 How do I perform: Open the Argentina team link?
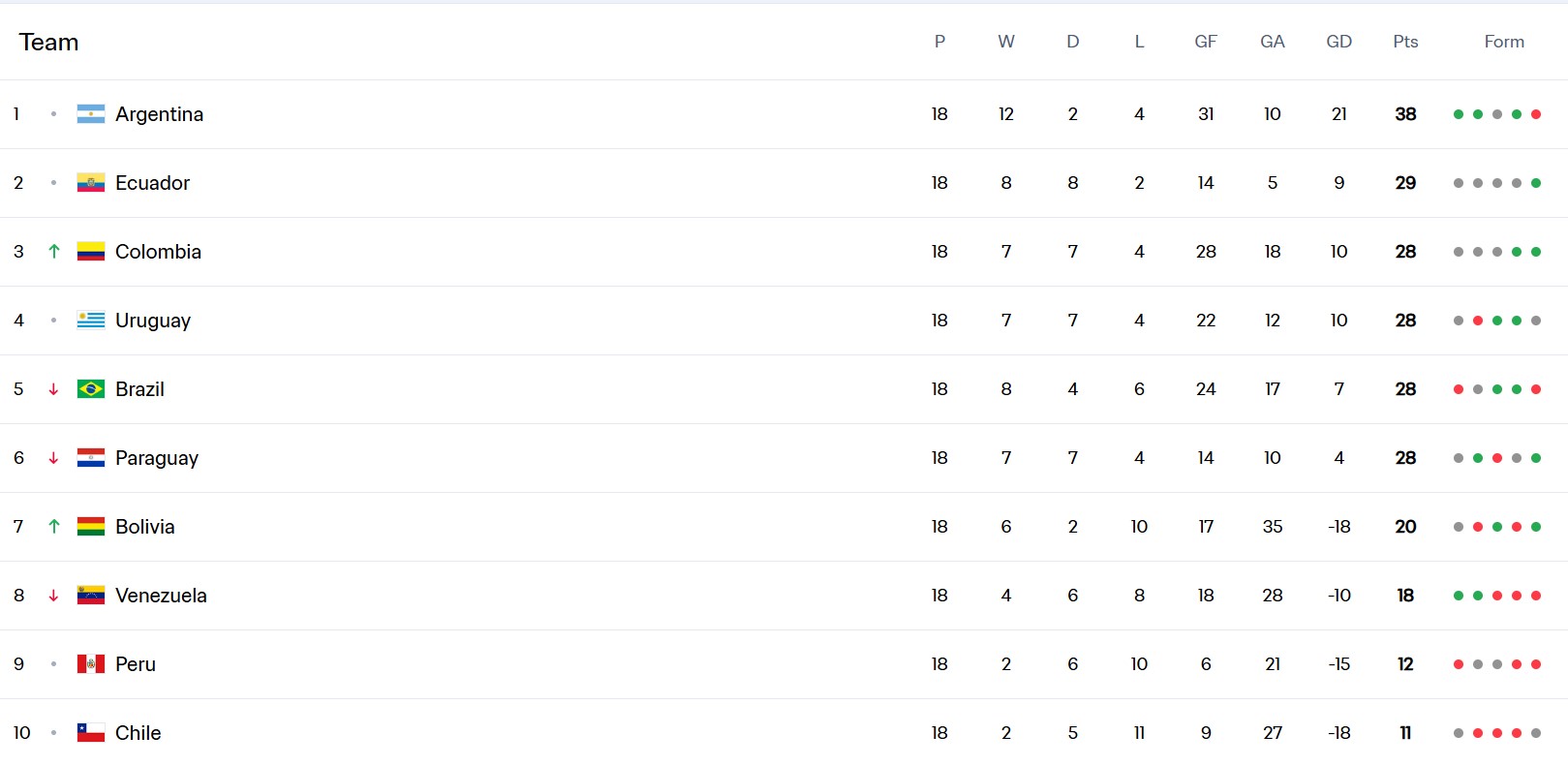click(159, 114)
